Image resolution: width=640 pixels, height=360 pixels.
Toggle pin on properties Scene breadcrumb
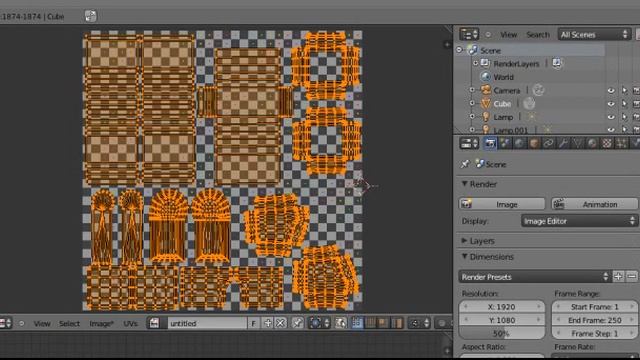(x=465, y=164)
